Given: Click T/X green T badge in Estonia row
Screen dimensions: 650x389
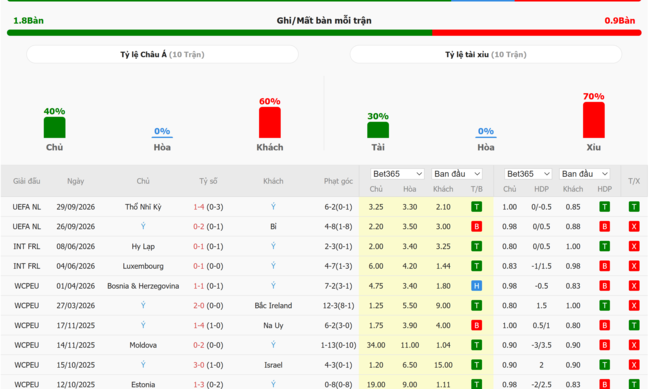Looking at the screenshot, I should [x=634, y=384].
